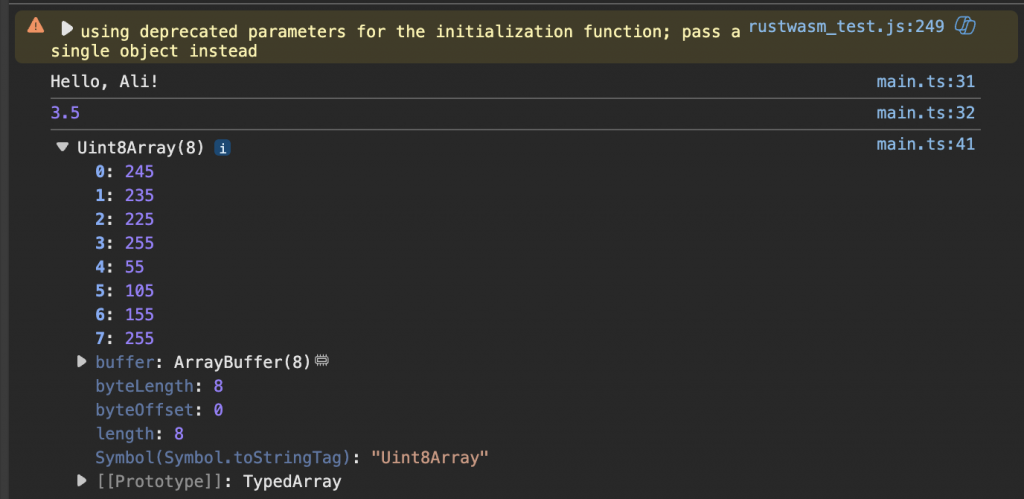The width and height of the screenshot is (1024, 499).
Task: Collapse the Uint8Array(8) object
Action: tap(63, 148)
